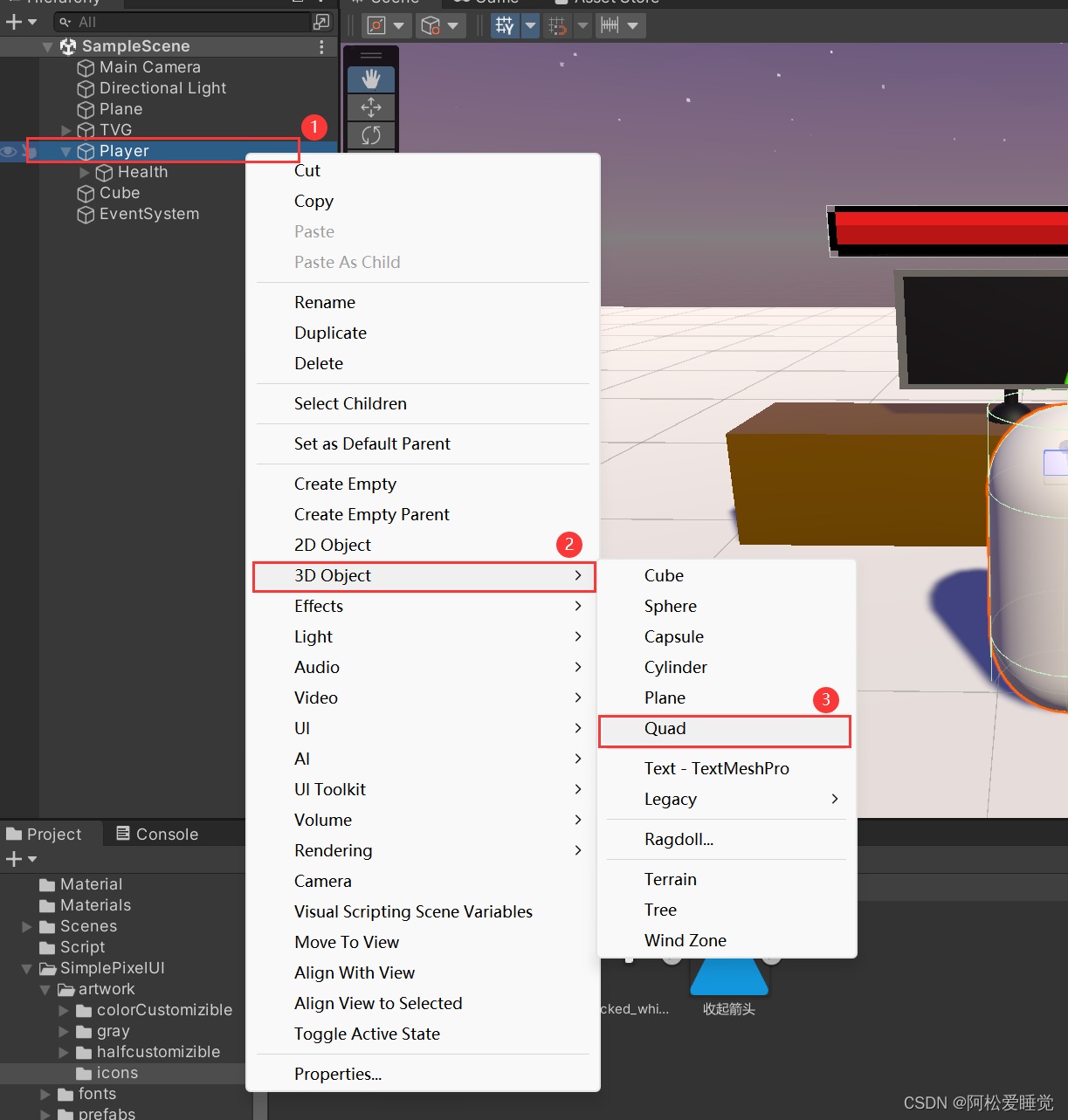Choose Quad from the 3D Object submenu

[665, 729]
